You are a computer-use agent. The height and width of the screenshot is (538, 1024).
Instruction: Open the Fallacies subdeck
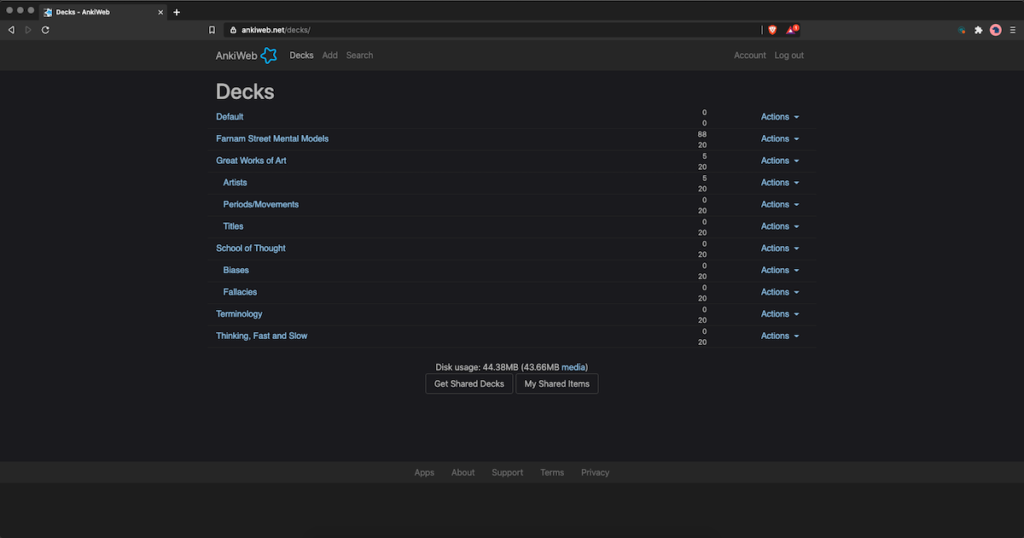coord(240,292)
